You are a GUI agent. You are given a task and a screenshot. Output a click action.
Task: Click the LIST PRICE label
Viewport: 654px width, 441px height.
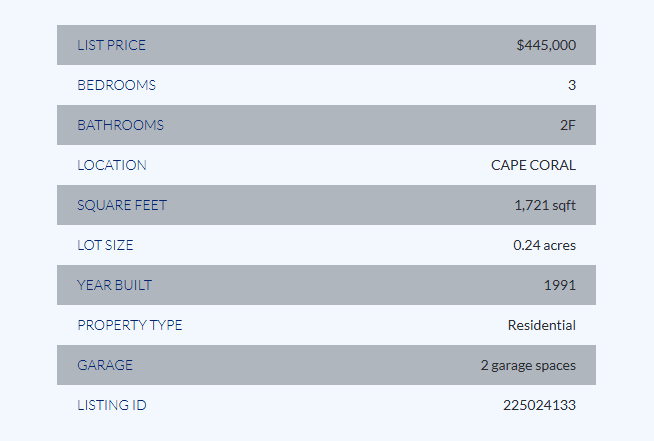pyautogui.click(x=111, y=45)
